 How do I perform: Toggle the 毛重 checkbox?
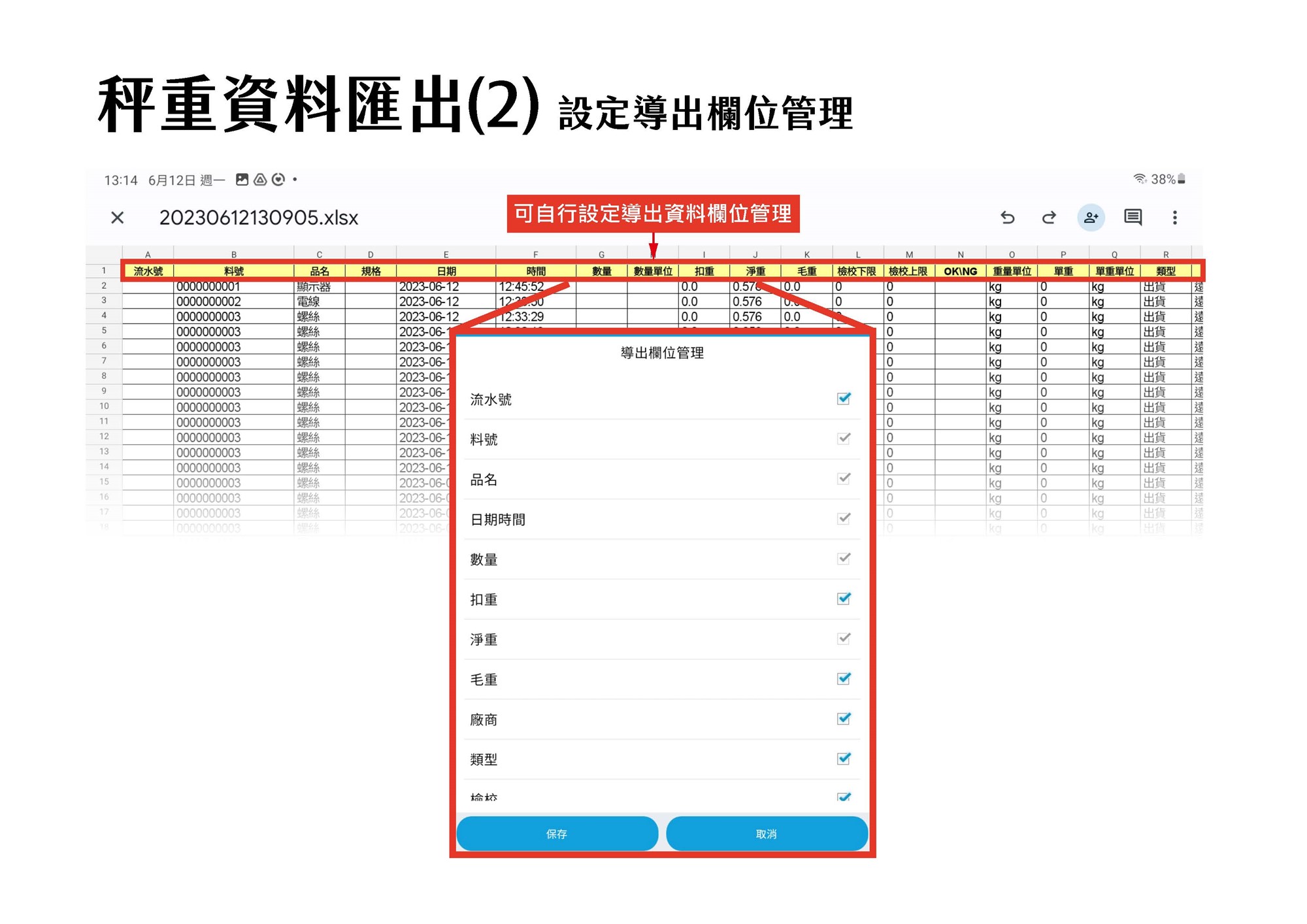[844, 679]
